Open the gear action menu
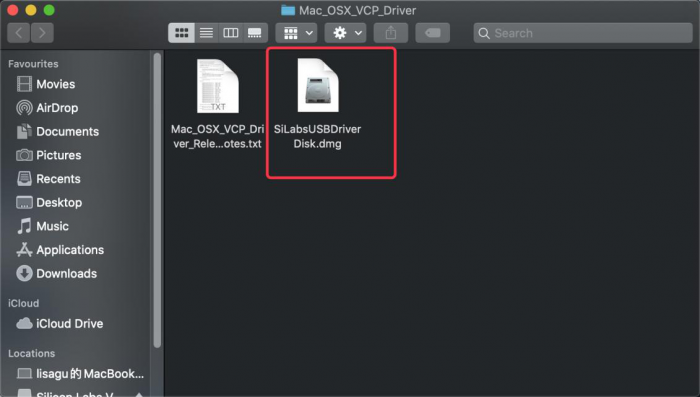The image size is (700, 397). tap(346, 33)
